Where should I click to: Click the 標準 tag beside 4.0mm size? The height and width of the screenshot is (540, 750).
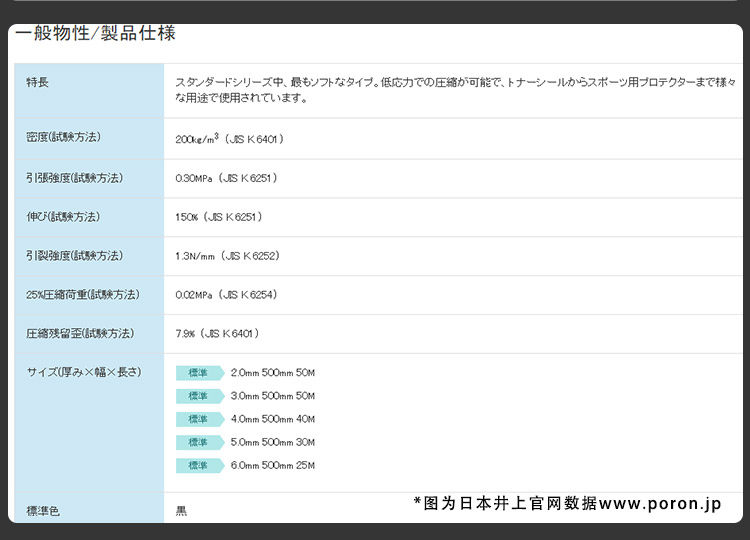[x=200, y=419]
